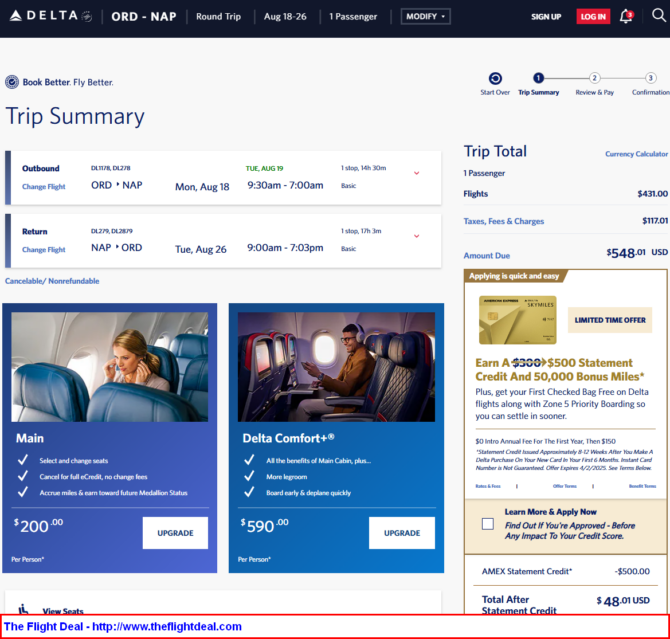Screen dimensions: 670x639
Task: Expand the Outbound flight details chevron
Action: tap(416, 173)
